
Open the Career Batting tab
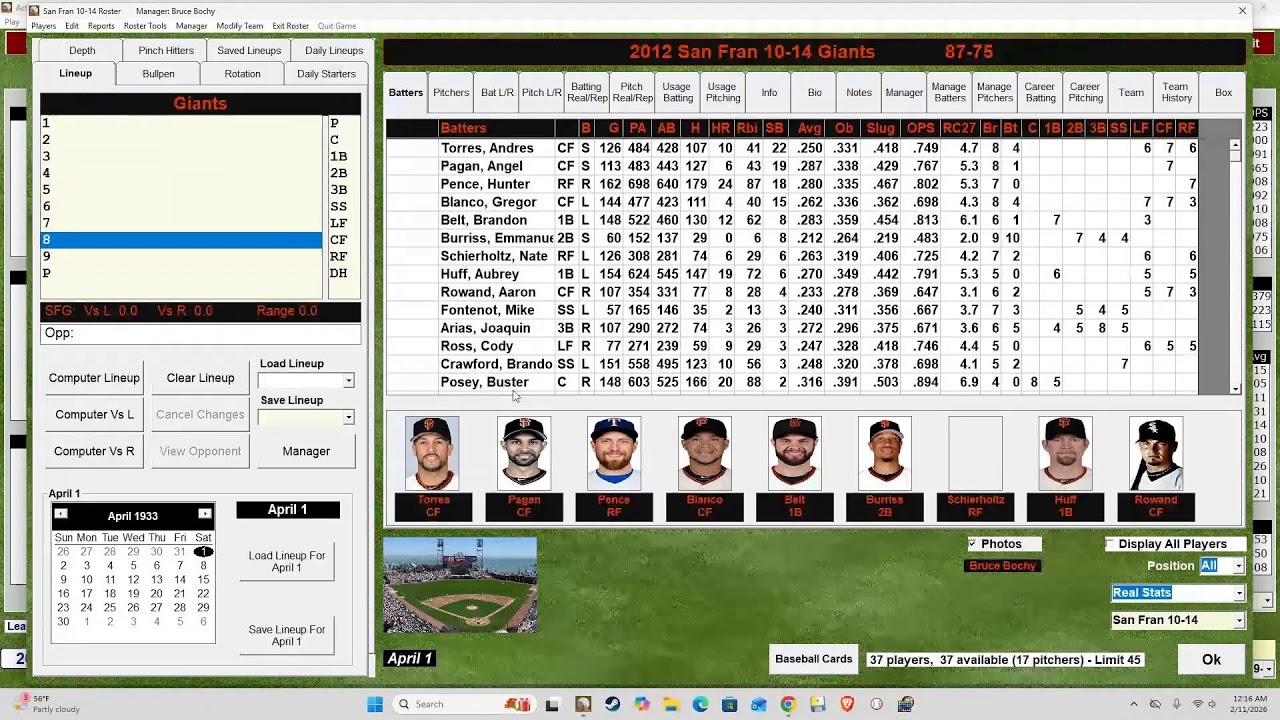tap(1040, 93)
